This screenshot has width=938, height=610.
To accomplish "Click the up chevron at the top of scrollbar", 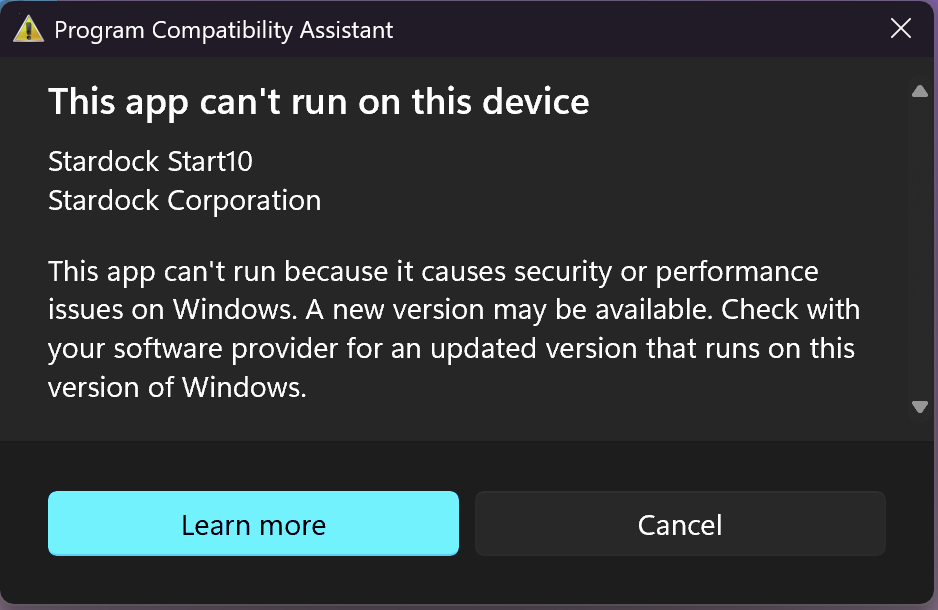I will 919,91.
